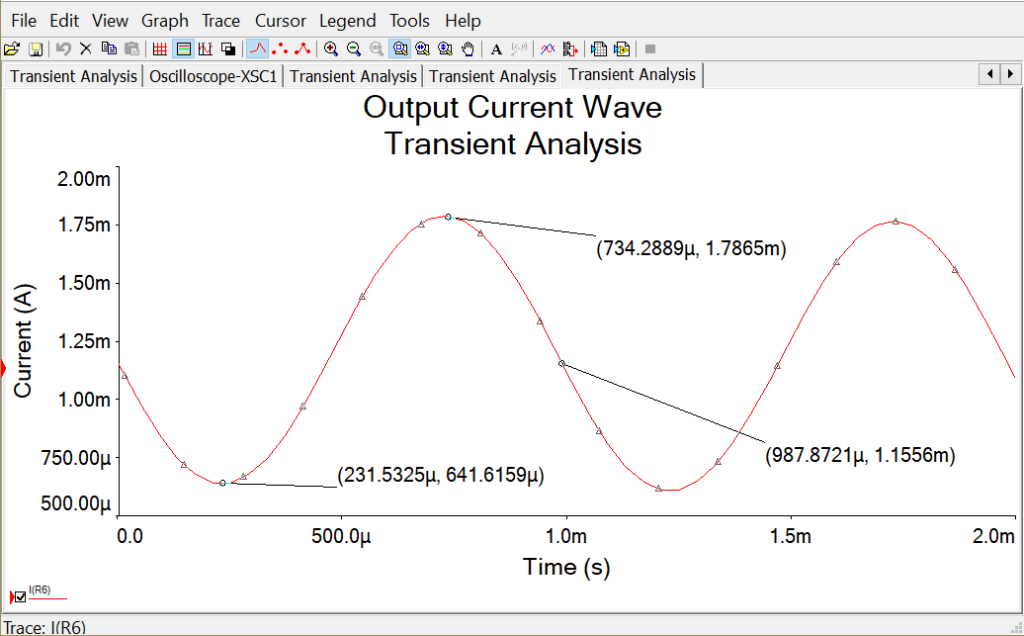Select the cursor marker at the peak
The width and height of the screenshot is (1024, 636).
click(x=449, y=215)
